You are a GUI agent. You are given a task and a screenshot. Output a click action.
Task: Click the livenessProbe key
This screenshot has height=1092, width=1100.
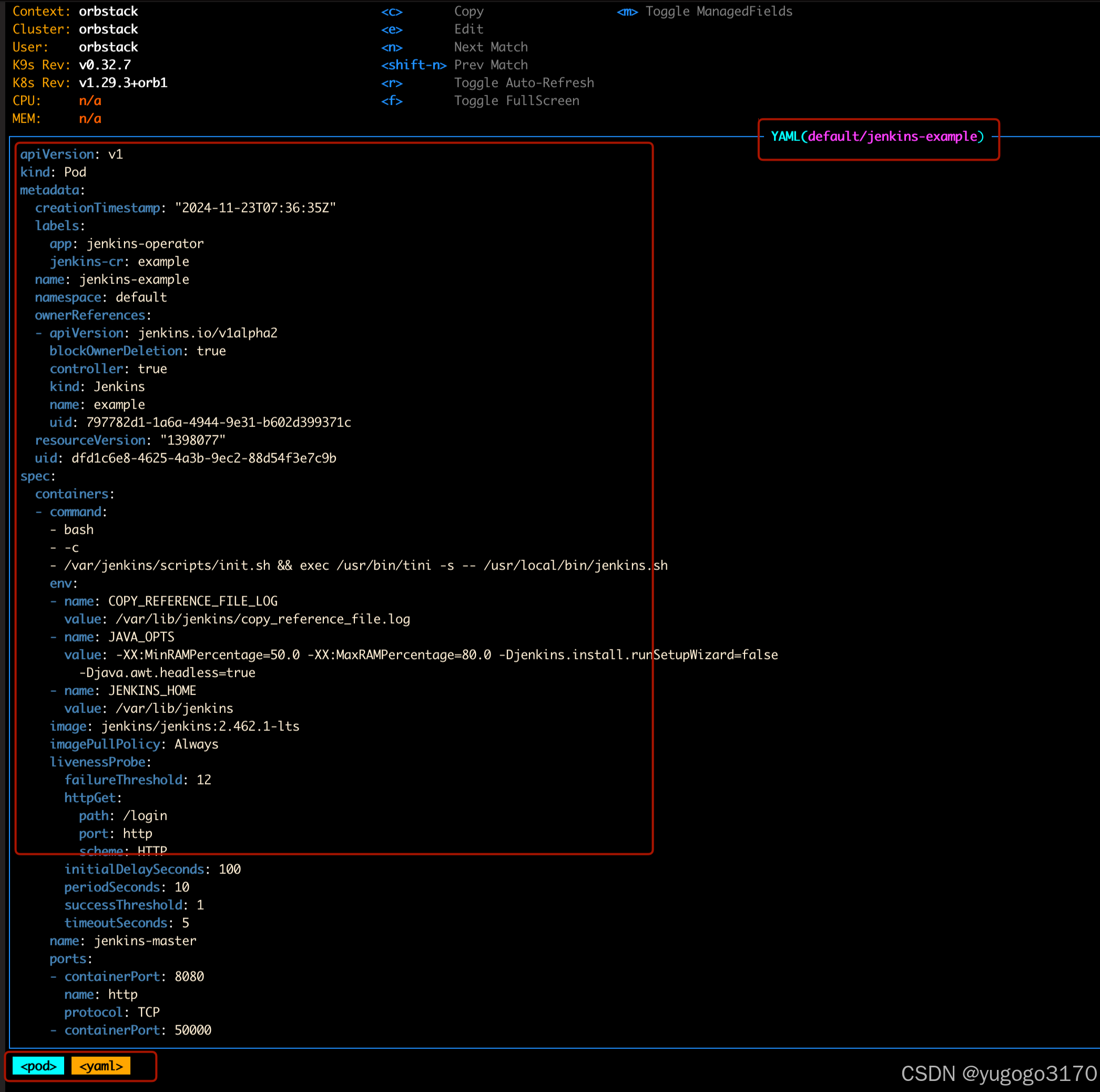[98, 762]
